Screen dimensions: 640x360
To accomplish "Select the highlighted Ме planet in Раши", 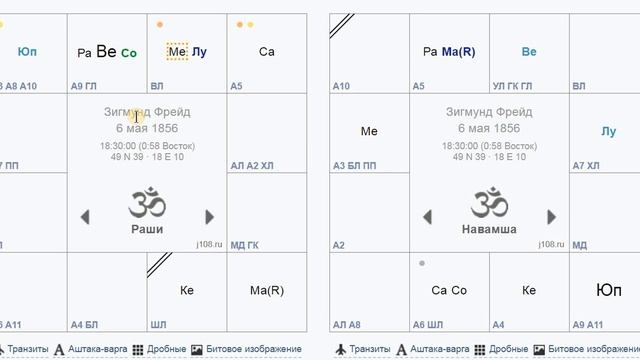I will pyautogui.click(x=177, y=51).
